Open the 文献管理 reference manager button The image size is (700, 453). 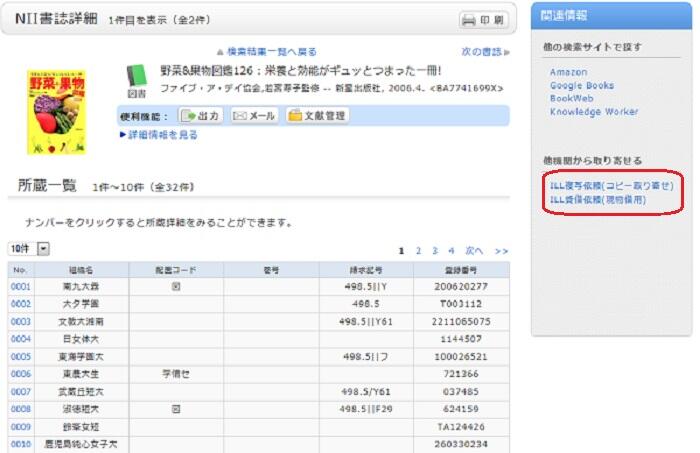(317, 115)
